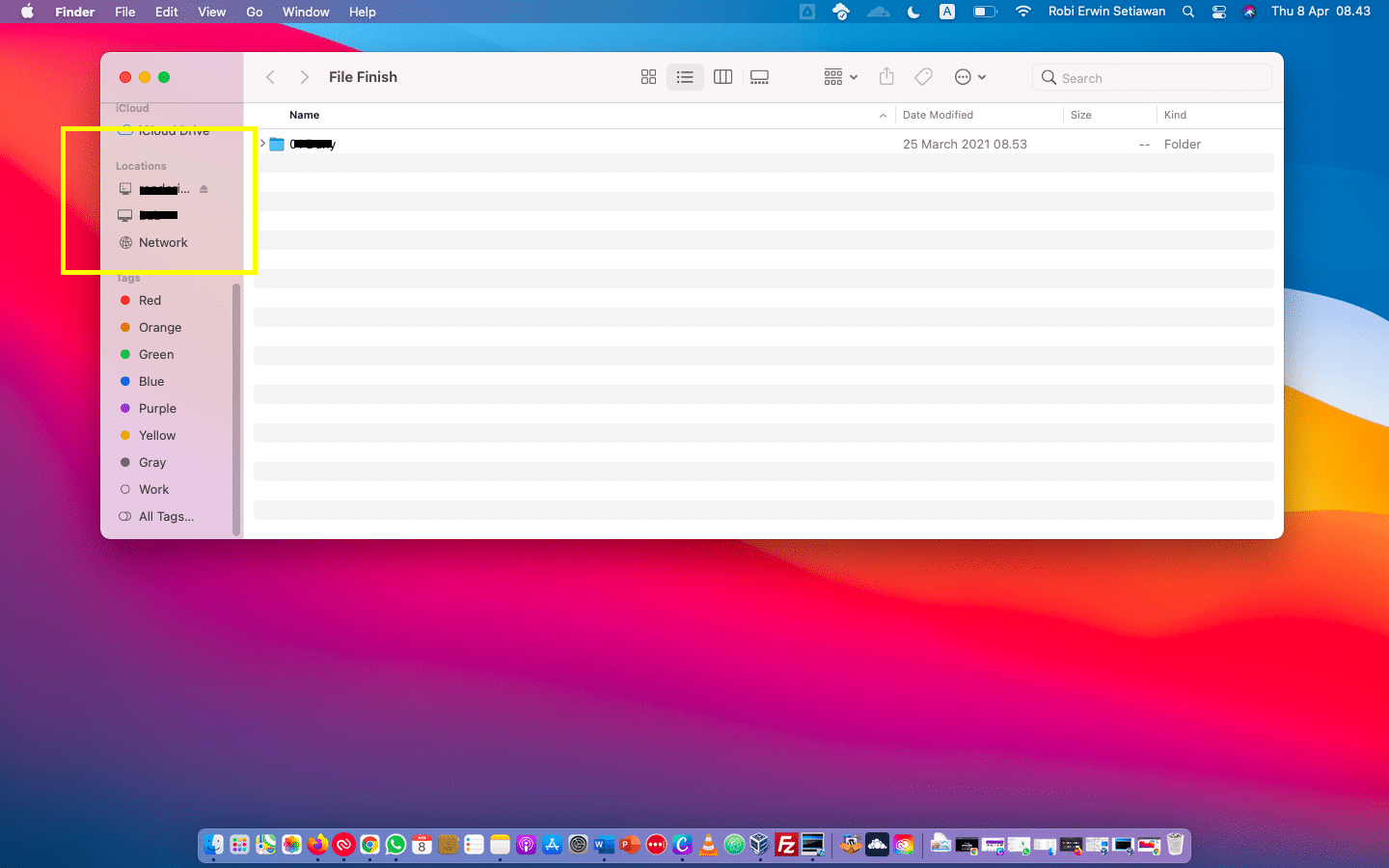Open Firefox from the Dock
The image size is (1389, 868).
click(x=317, y=845)
